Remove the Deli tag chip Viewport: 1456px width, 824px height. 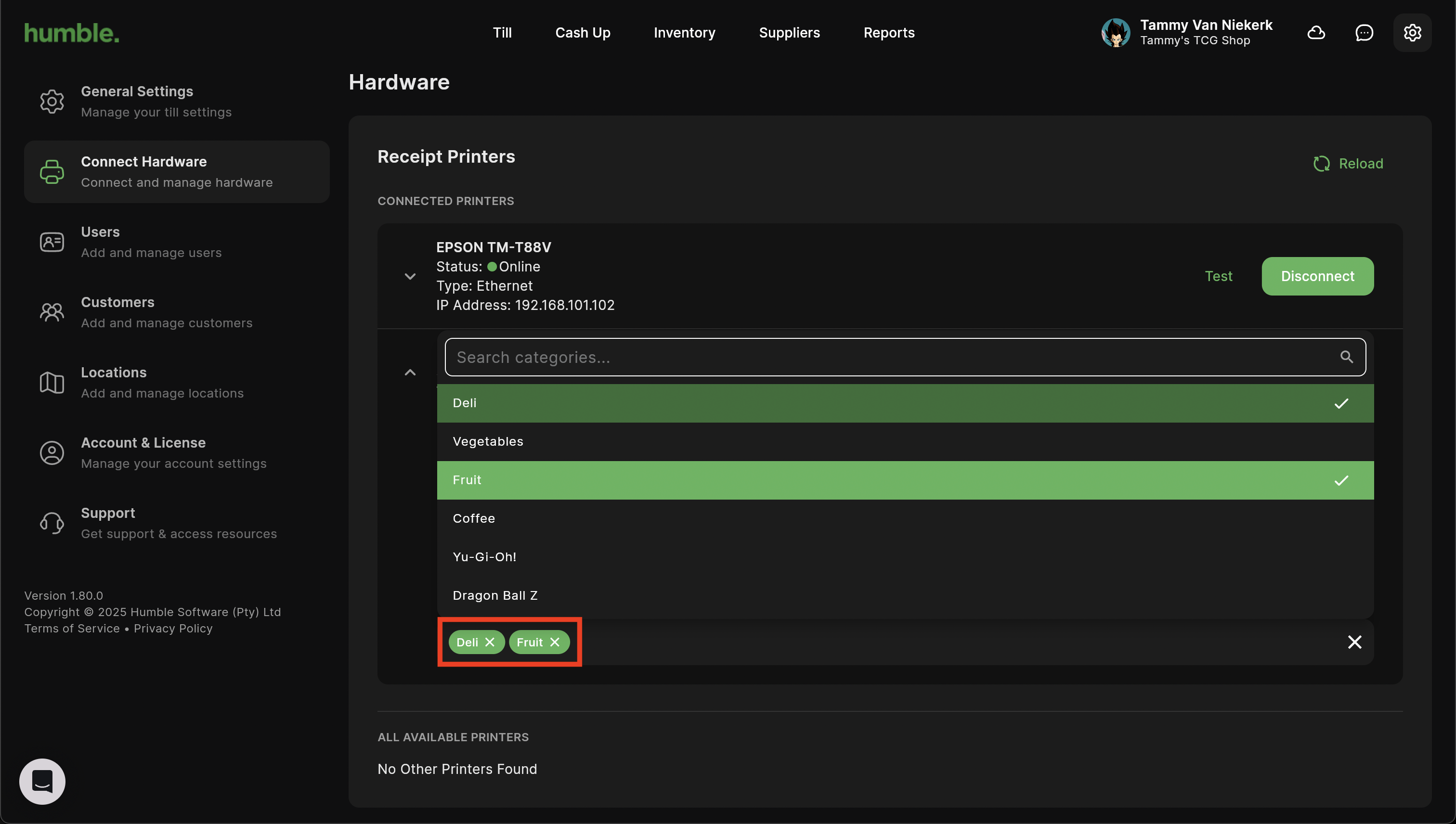tap(490, 643)
